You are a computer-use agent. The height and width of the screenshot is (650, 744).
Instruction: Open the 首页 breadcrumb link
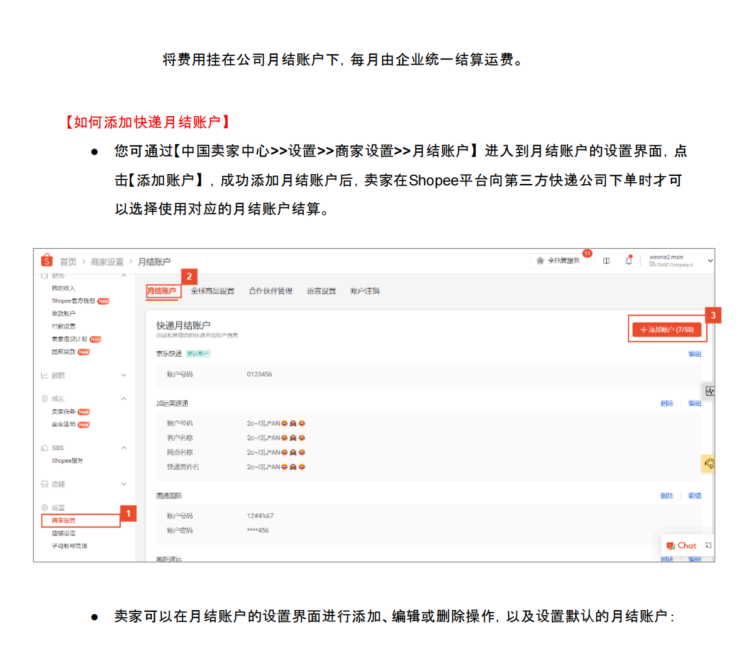point(68,261)
